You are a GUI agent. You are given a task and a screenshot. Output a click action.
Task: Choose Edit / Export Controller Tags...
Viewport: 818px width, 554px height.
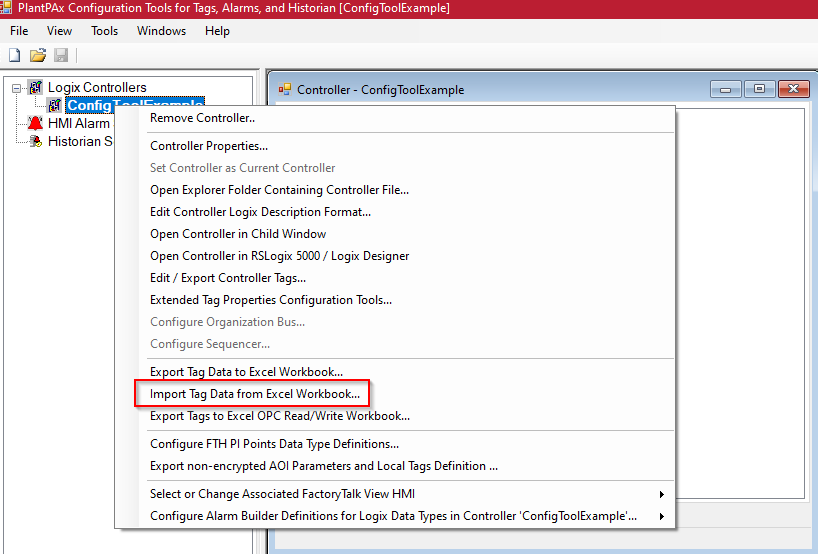click(x=228, y=278)
